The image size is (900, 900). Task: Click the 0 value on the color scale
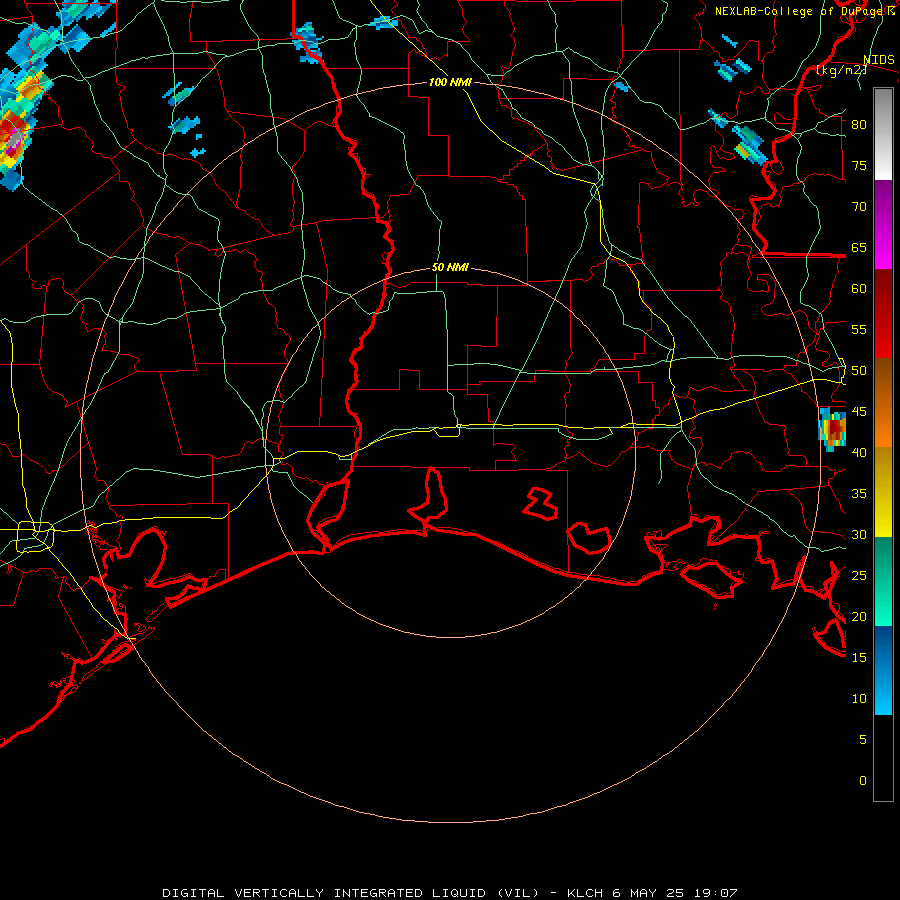tap(863, 781)
